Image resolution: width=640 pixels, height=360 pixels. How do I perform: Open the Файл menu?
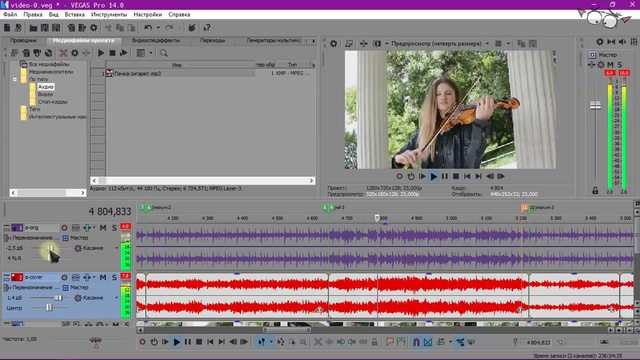[10, 14]
